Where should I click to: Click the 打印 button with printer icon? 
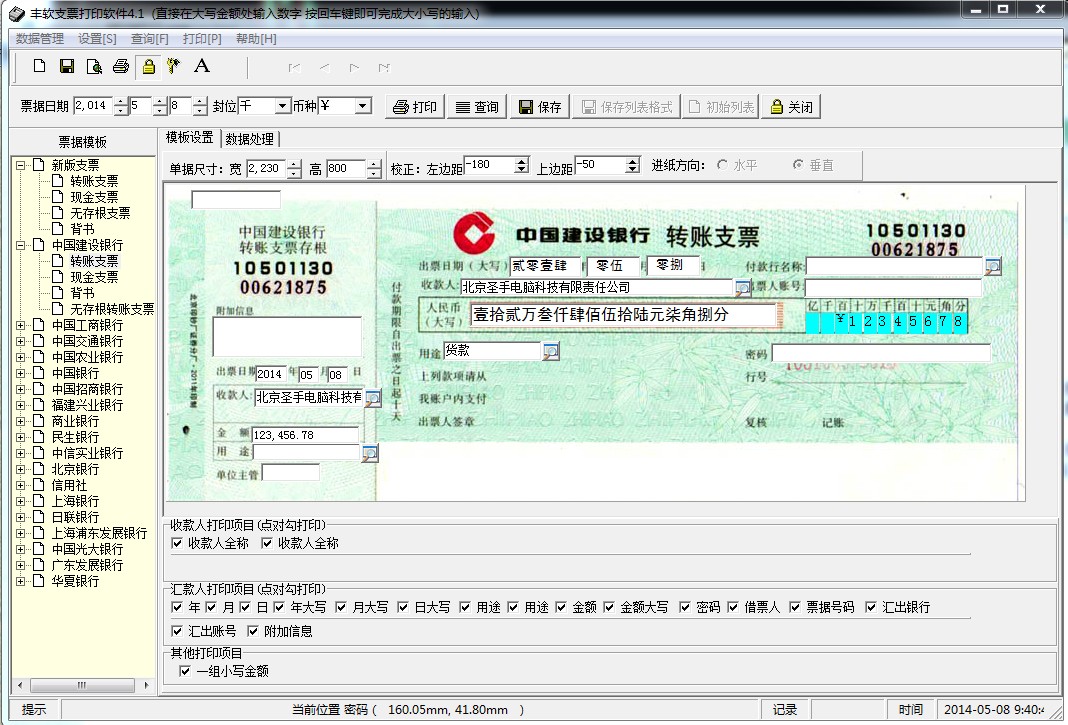coord(415,107)
